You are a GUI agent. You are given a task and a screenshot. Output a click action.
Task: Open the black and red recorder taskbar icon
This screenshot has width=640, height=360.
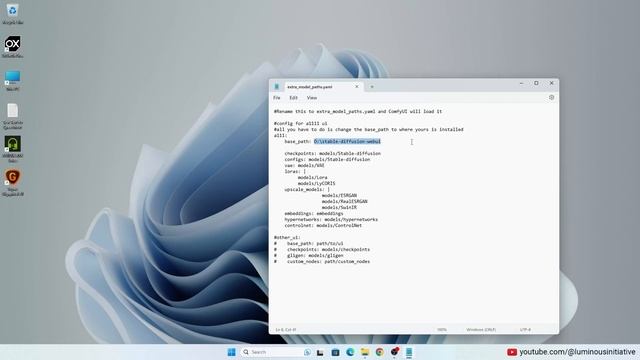click(x=394, y=351)
